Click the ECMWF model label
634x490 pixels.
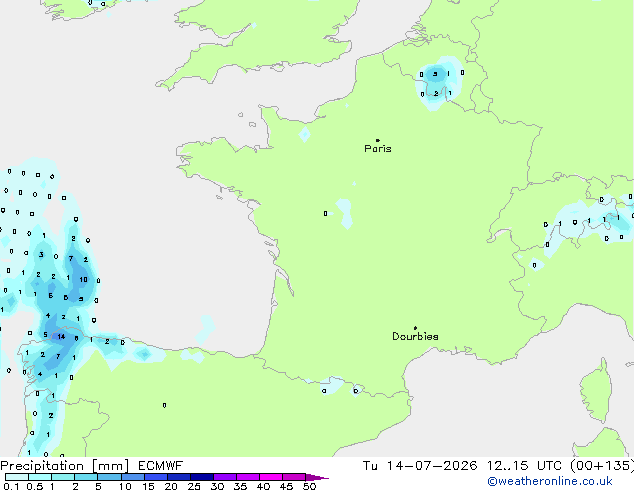point(161,466)
